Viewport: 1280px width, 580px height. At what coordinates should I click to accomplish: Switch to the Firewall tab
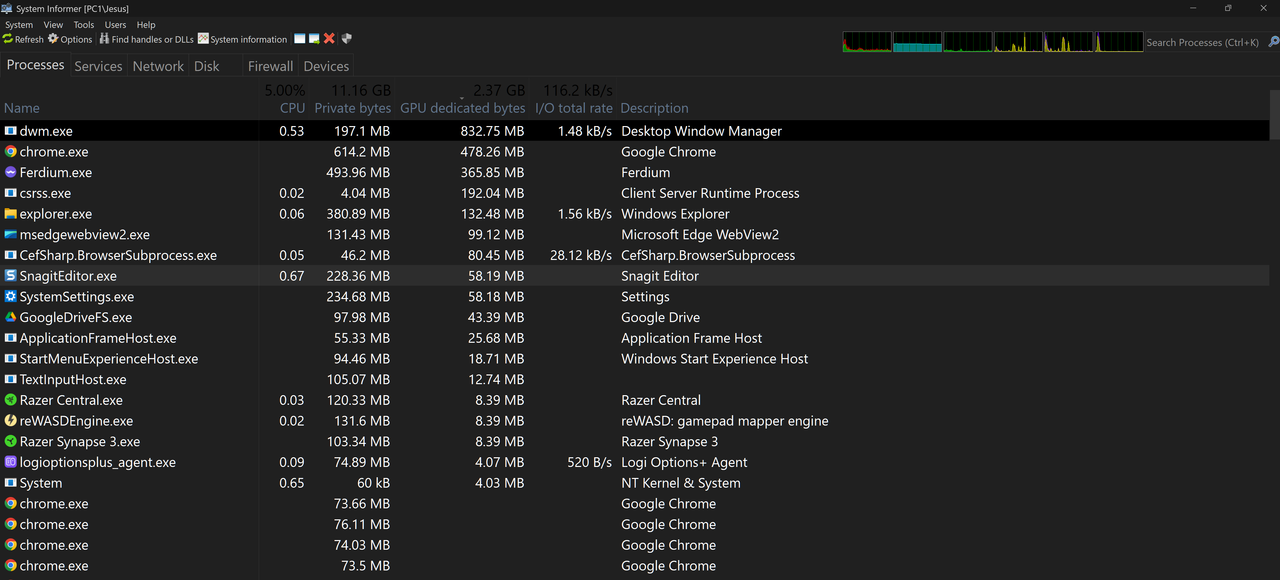(x=271, y=66)
